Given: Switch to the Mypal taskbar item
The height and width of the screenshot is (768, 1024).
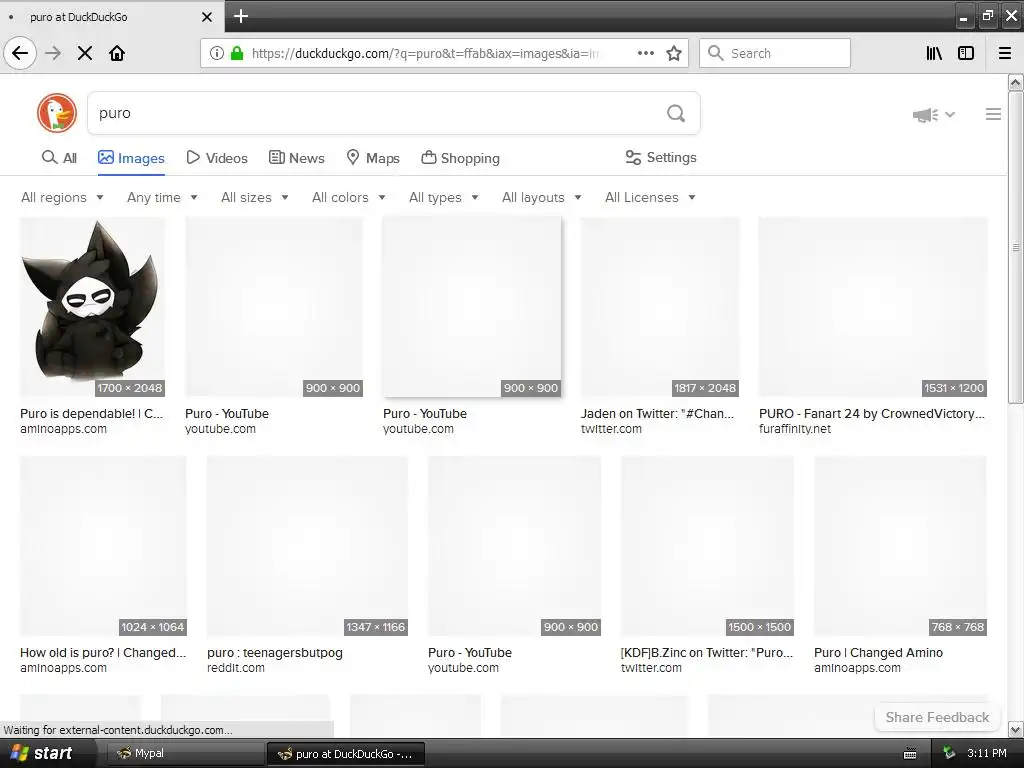Looking at the screenshot, I should click(183, 753).
